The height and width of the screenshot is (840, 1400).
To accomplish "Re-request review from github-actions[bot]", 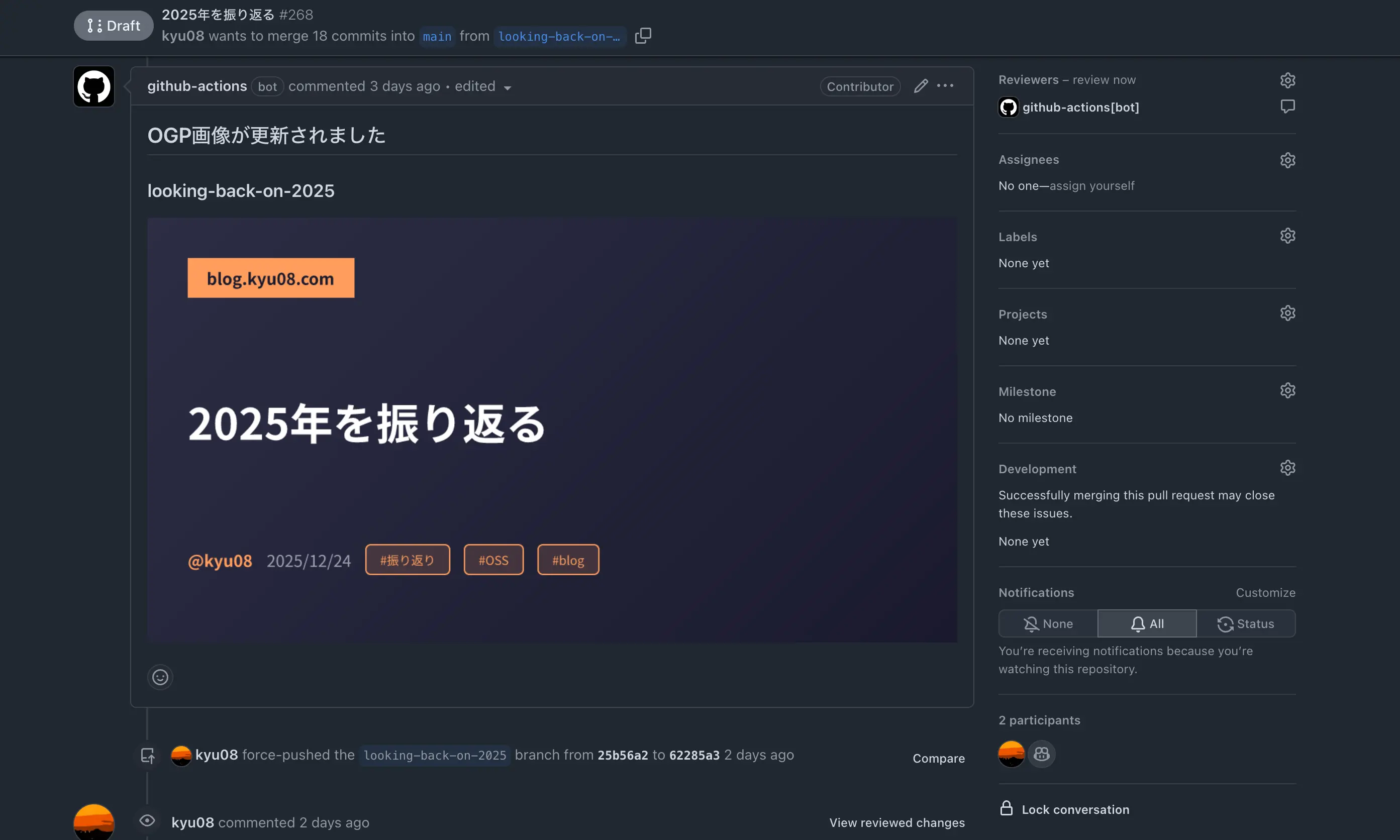I will coord(1287,106).
